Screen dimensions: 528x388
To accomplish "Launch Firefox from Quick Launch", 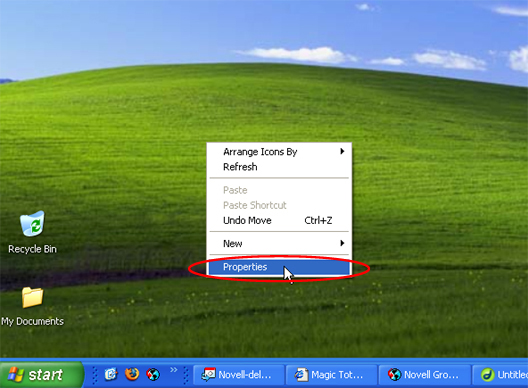I will (132, 374).
